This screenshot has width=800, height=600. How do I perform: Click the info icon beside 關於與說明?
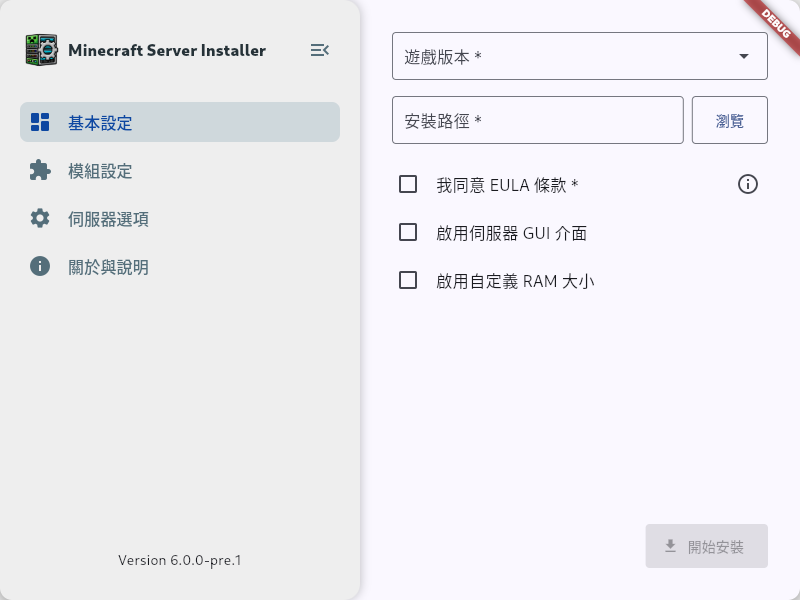(x=40, y=266)
